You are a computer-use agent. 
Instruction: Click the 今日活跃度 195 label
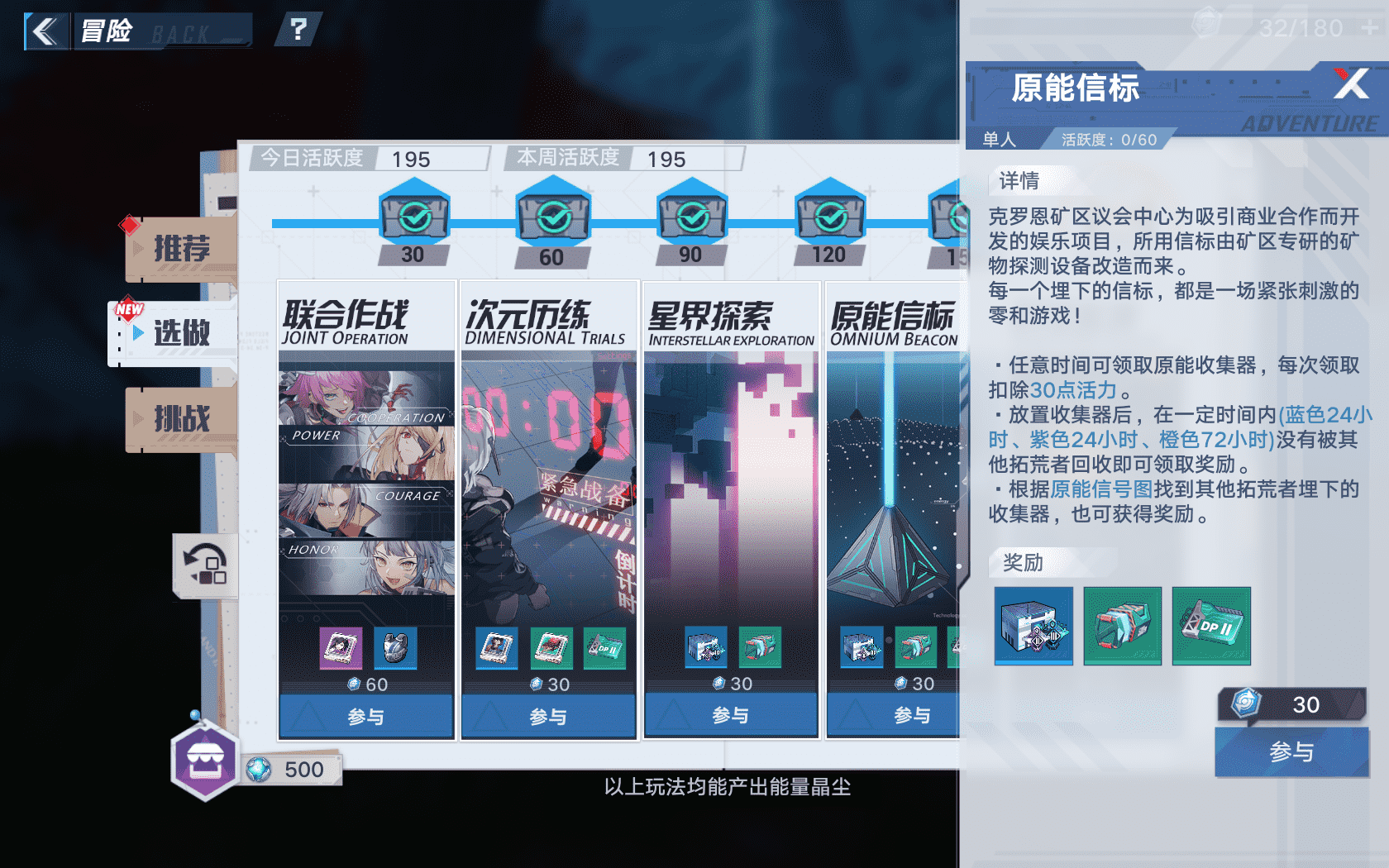(x=370, y=158)
